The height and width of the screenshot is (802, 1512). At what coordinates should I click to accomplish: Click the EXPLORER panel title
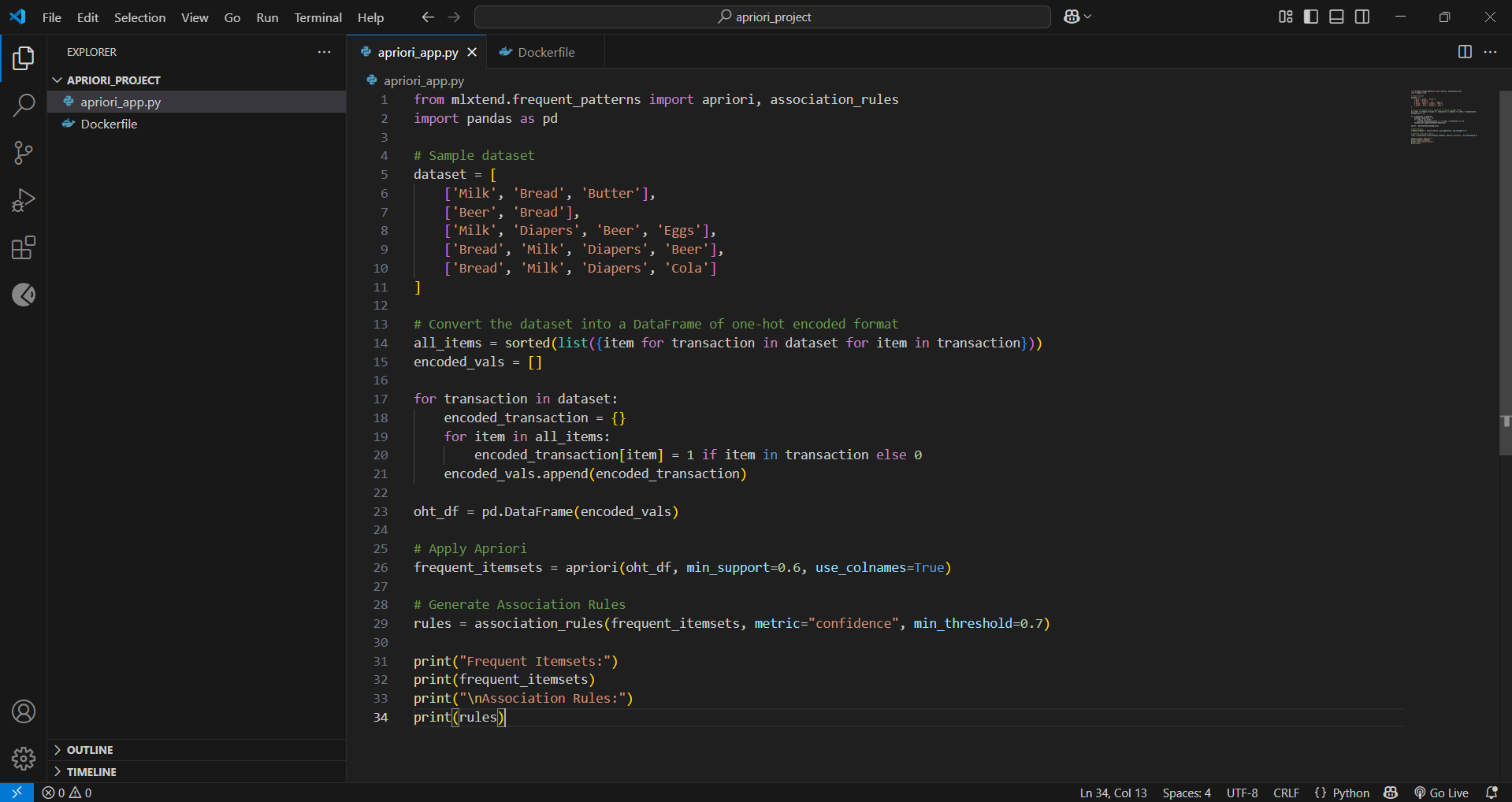pos(91,52)
